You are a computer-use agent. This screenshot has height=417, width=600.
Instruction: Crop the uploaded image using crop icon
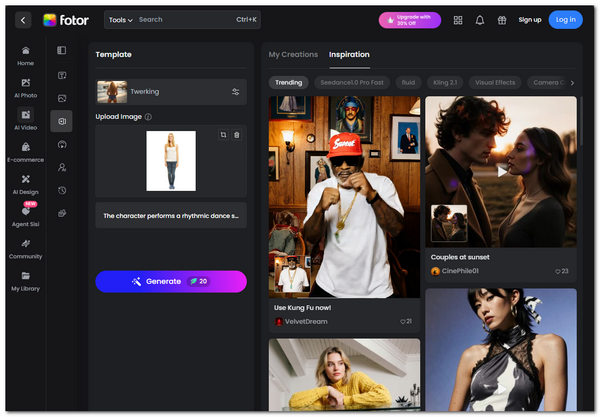(x=222, y=135)
